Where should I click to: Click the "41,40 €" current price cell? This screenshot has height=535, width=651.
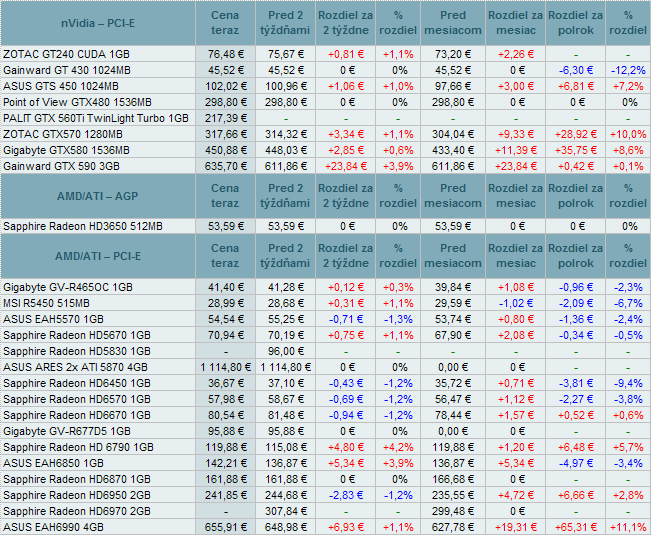click(x=226, y=287)
